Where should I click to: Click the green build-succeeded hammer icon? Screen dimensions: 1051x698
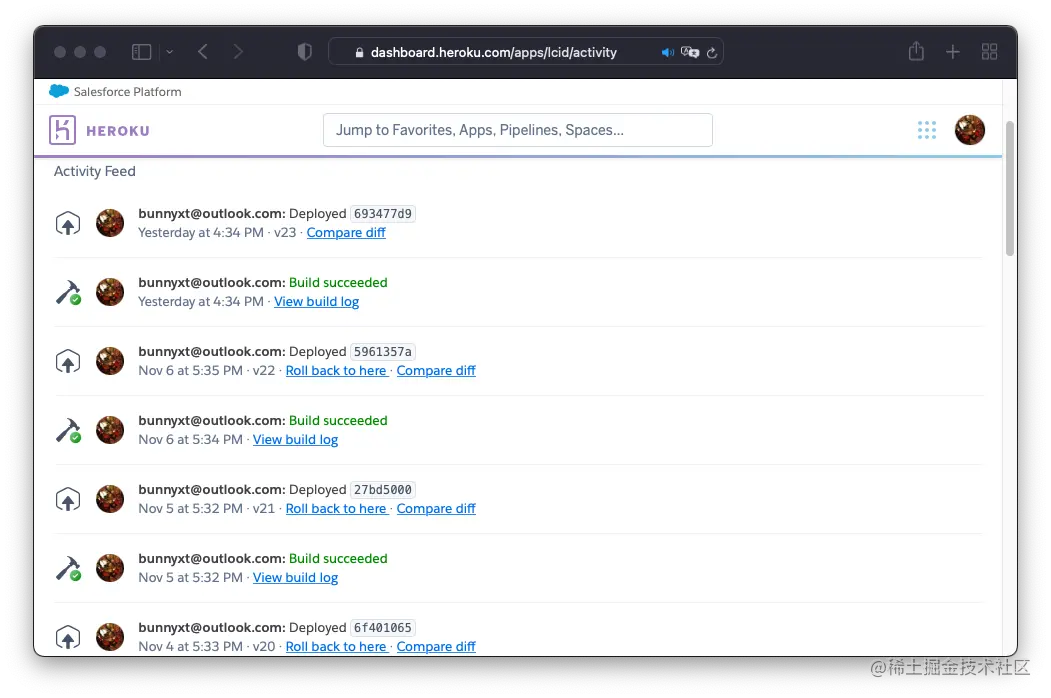pos(68,292)
